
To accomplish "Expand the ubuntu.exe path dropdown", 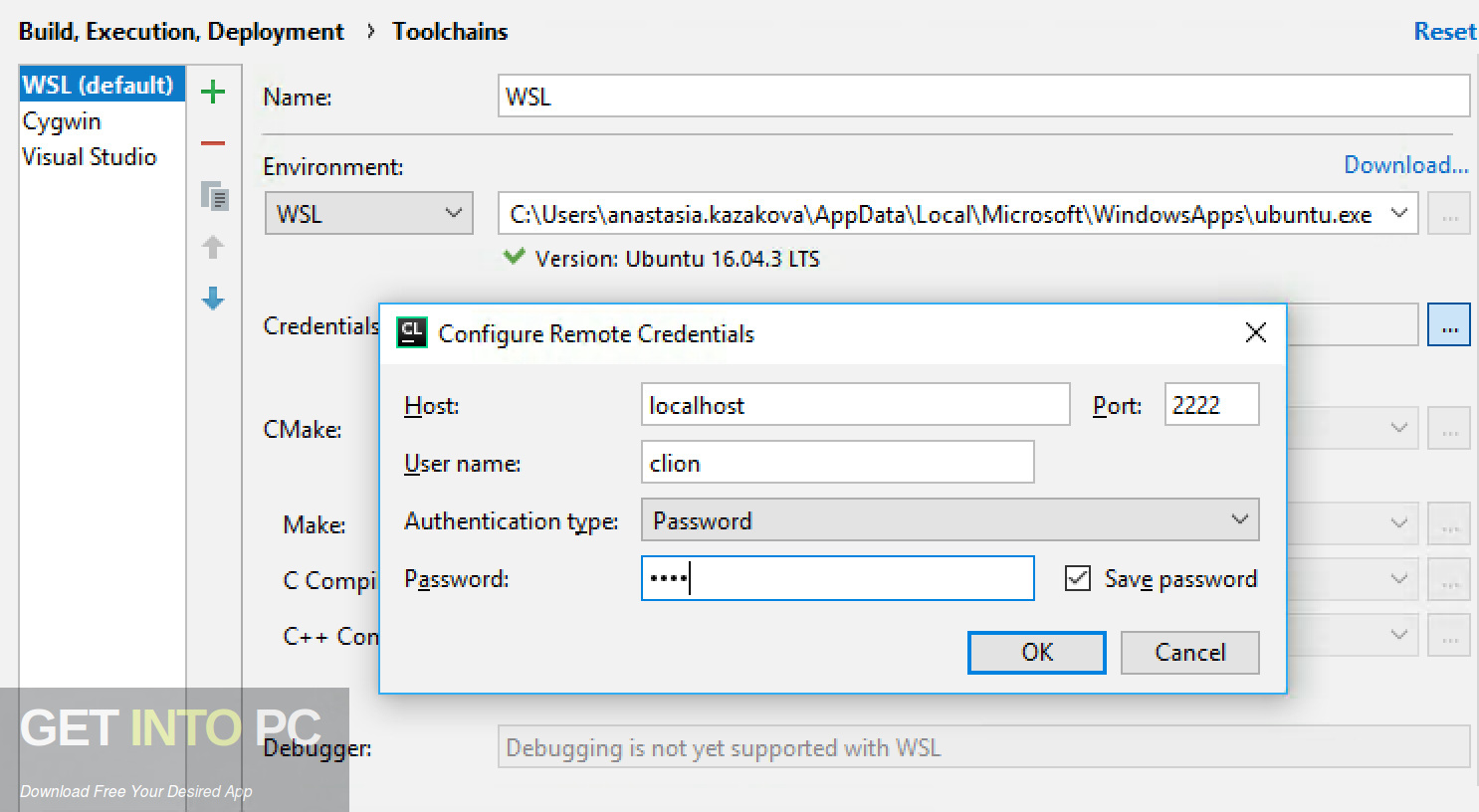I will (1398, 213).
